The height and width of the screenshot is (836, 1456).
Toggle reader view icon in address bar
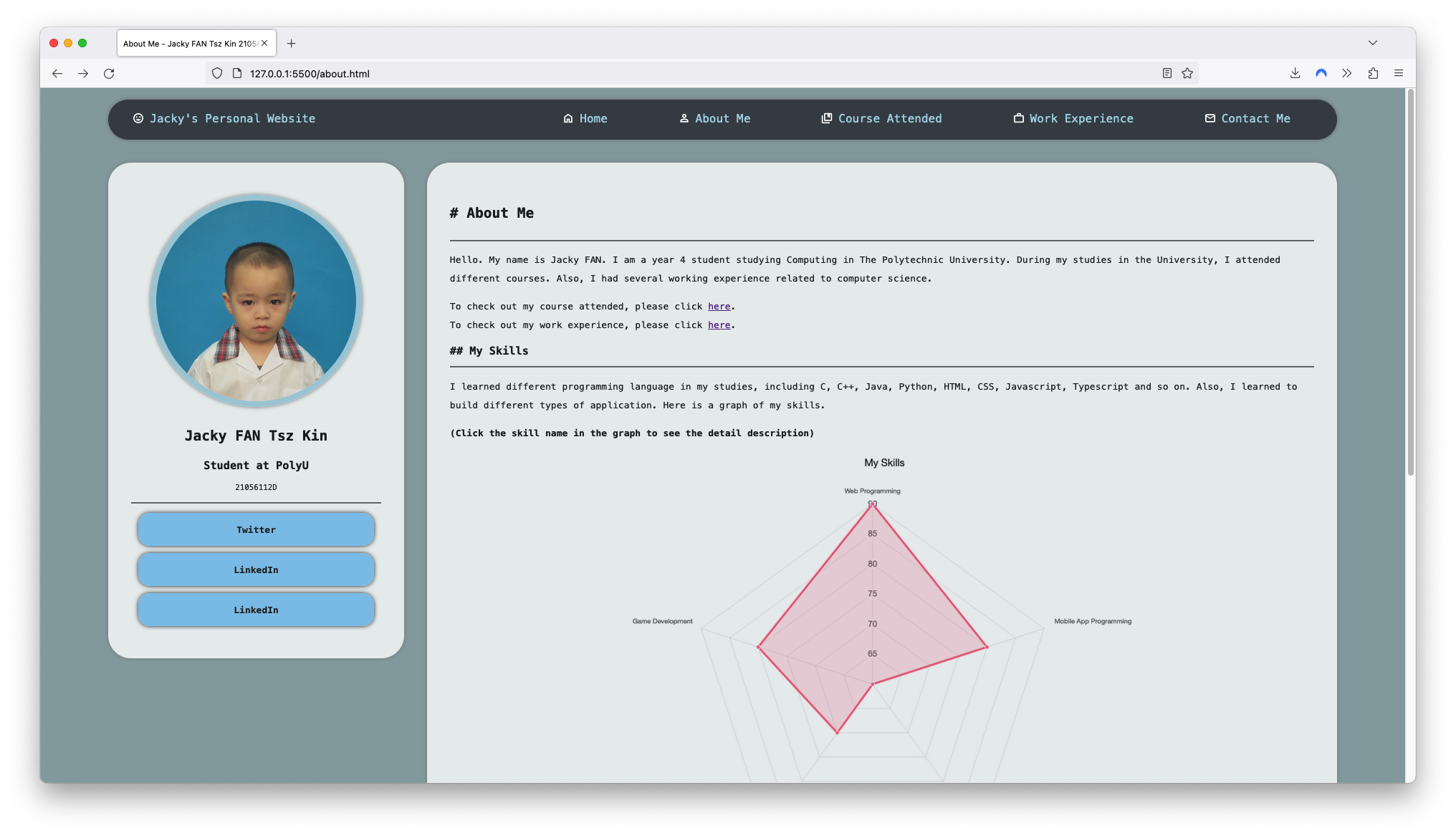click(x=1167, y=73)
